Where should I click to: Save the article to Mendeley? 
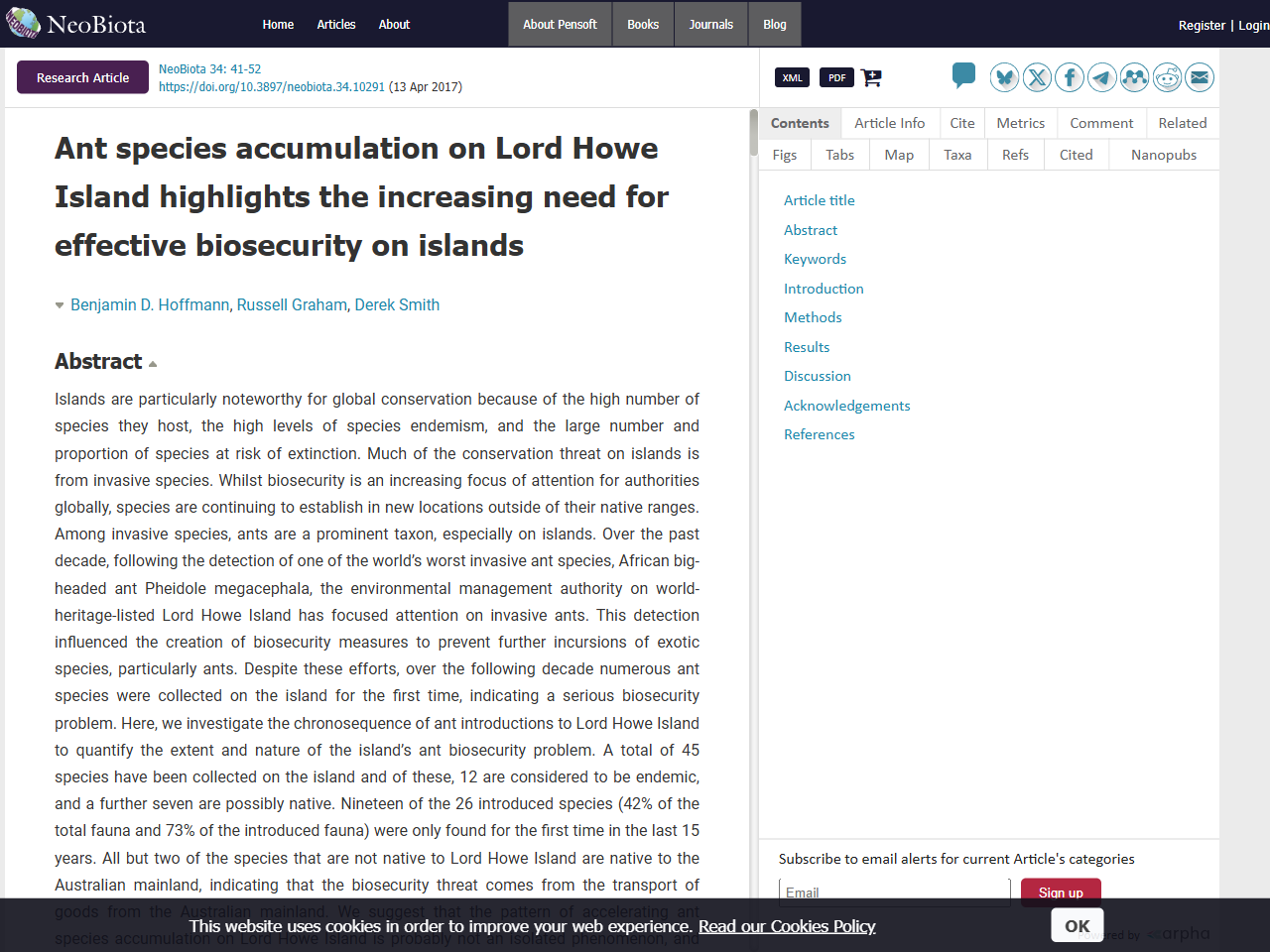(1135, 76)
